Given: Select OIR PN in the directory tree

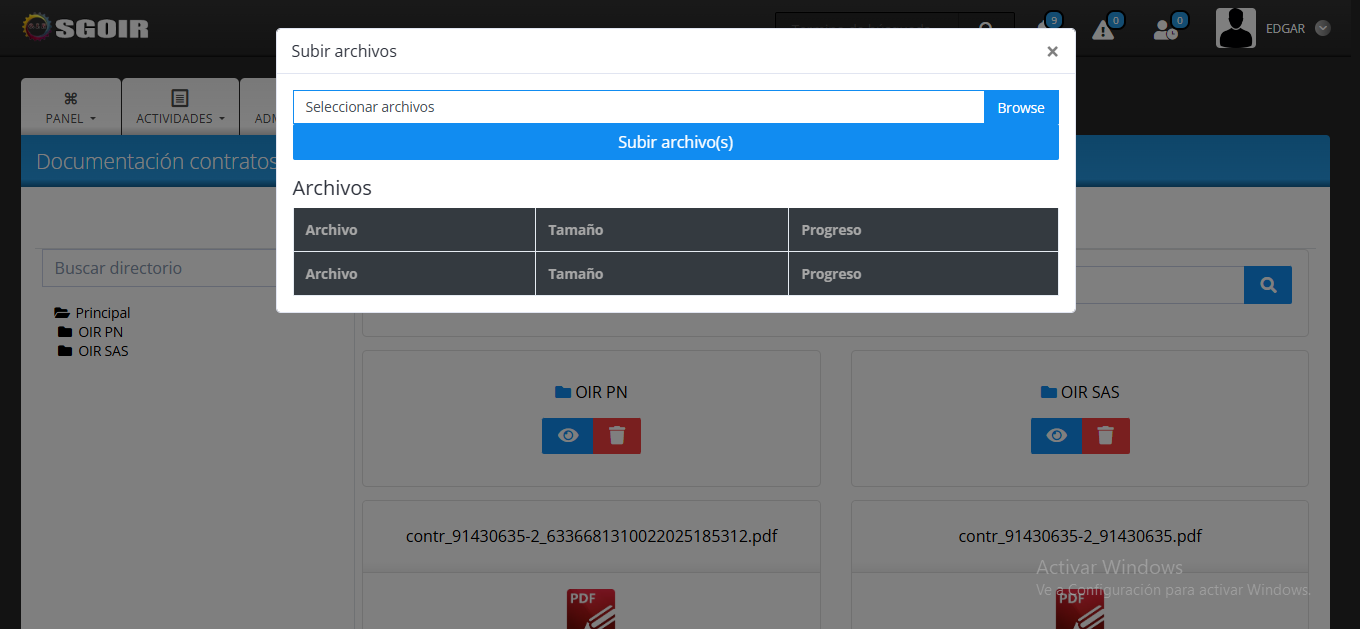Looking at the screenshot, I should click(100, 332).
